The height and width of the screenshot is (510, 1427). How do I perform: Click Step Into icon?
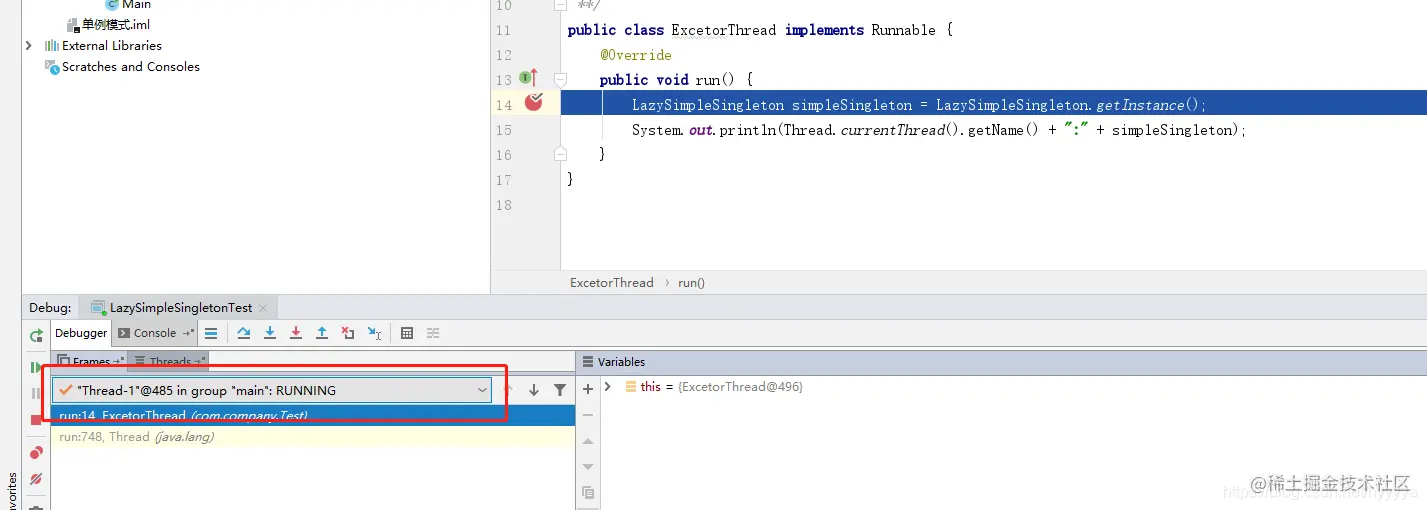[270, 333]
